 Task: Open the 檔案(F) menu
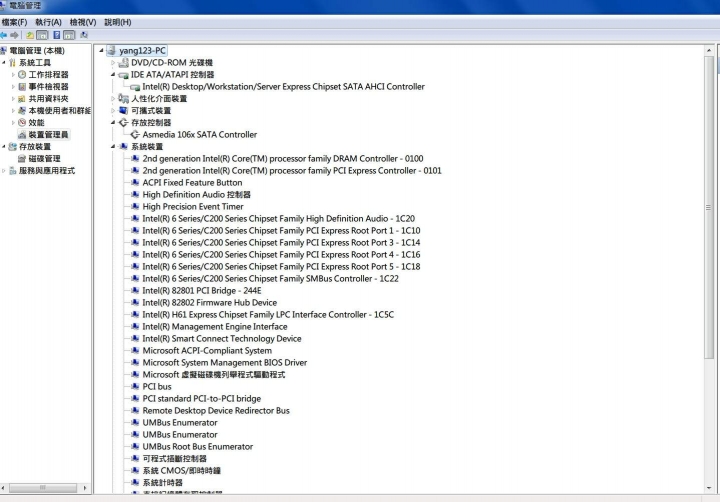tap(14, 22)
